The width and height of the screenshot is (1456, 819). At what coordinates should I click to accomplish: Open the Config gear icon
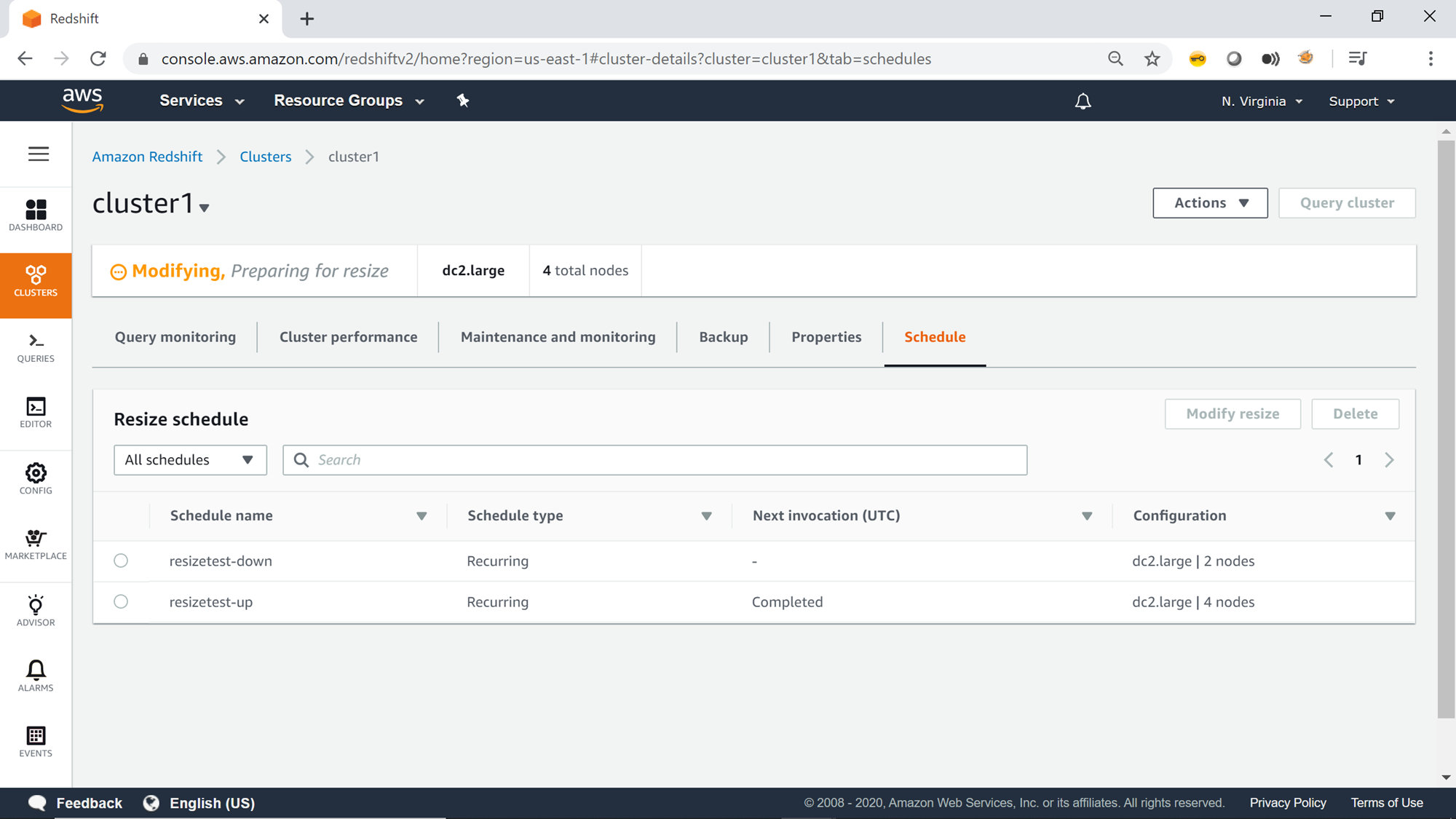pos(36,478)
